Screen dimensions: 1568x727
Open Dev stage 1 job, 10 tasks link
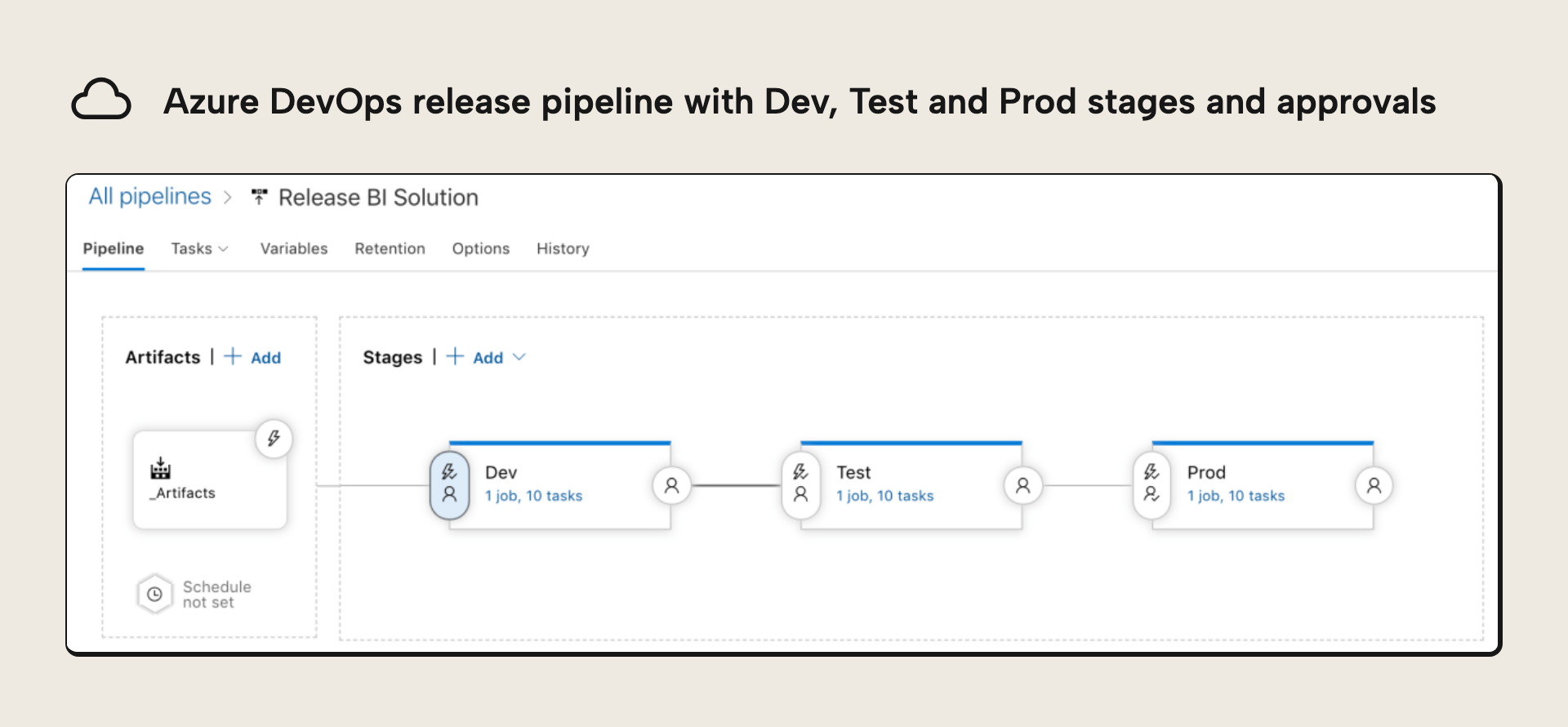coord(534,496)
